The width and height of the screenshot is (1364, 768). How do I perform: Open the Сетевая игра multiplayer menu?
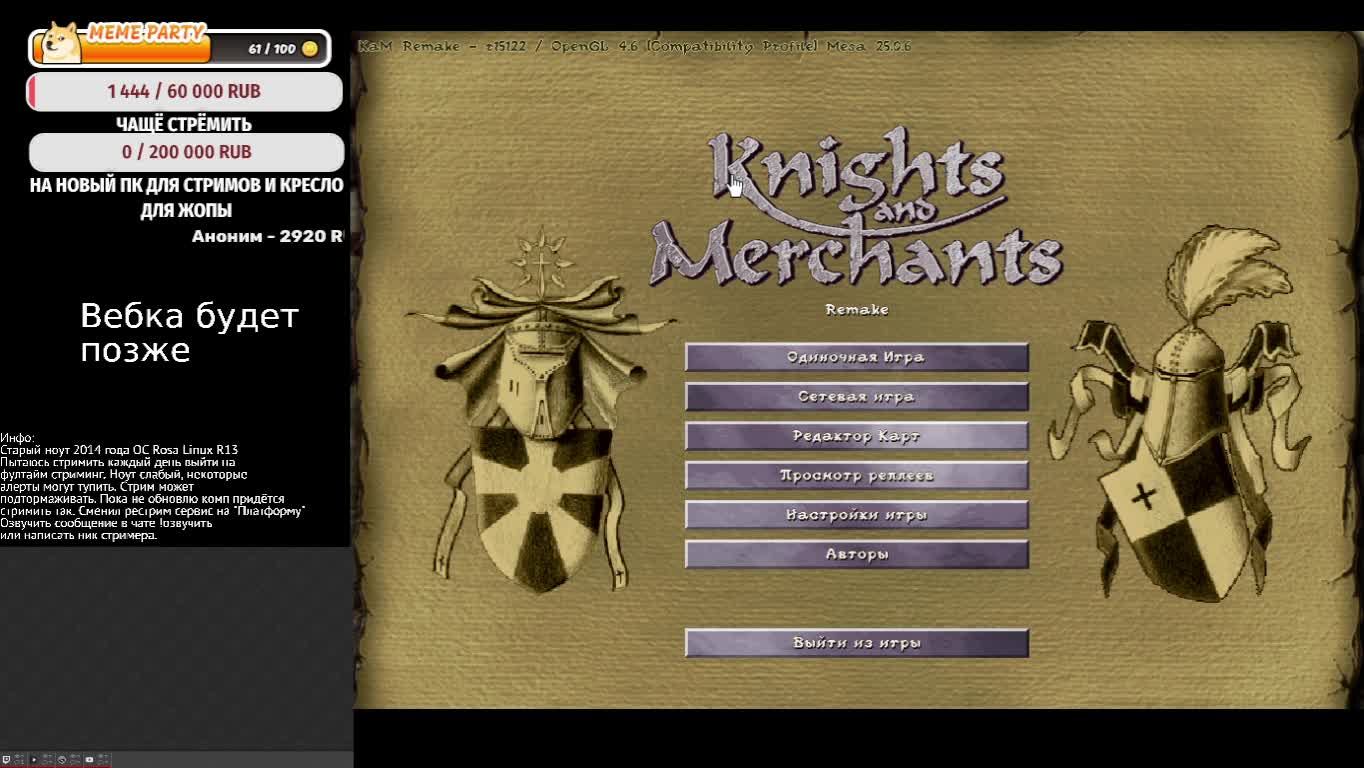(x=857, y=397)
